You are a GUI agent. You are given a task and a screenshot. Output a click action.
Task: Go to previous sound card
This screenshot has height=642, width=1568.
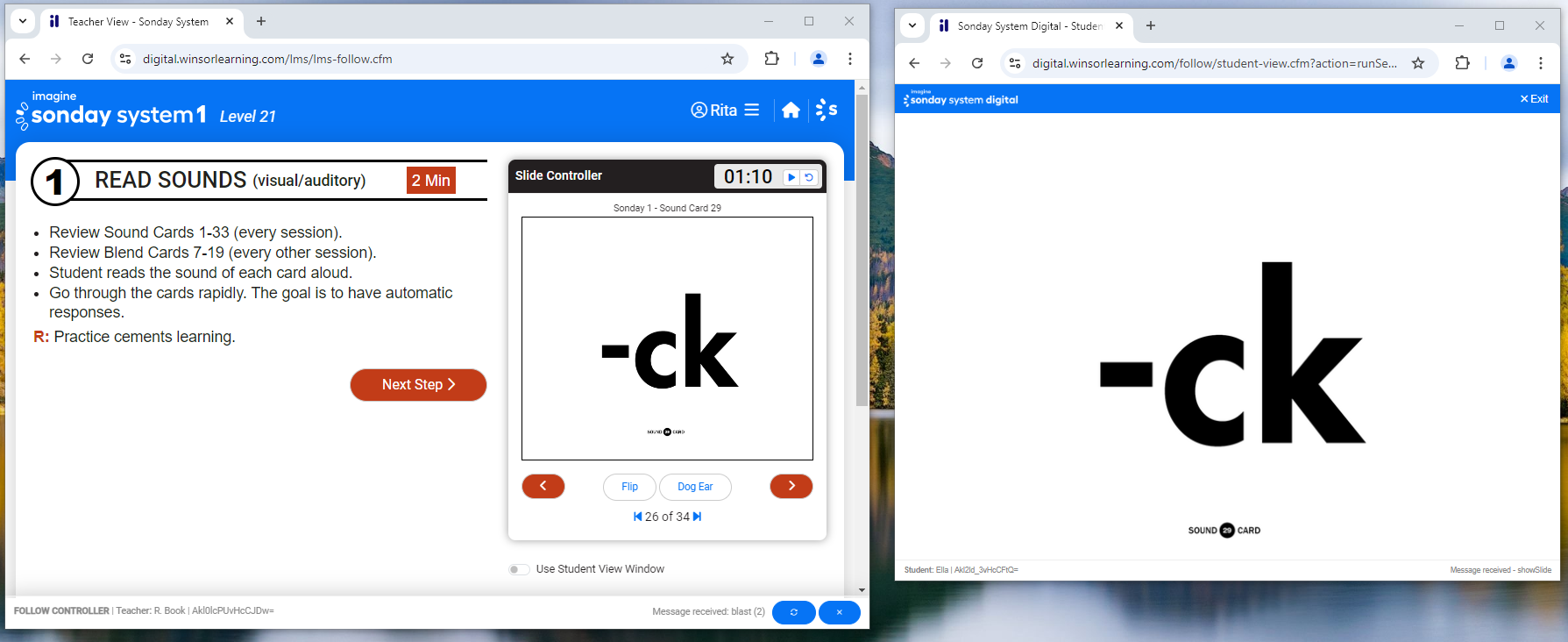(x=543, y=486)
